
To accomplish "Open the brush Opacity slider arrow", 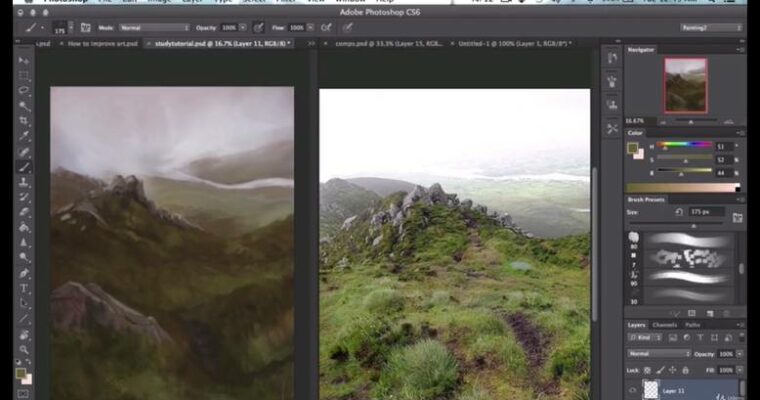I will tap(243, 28).
